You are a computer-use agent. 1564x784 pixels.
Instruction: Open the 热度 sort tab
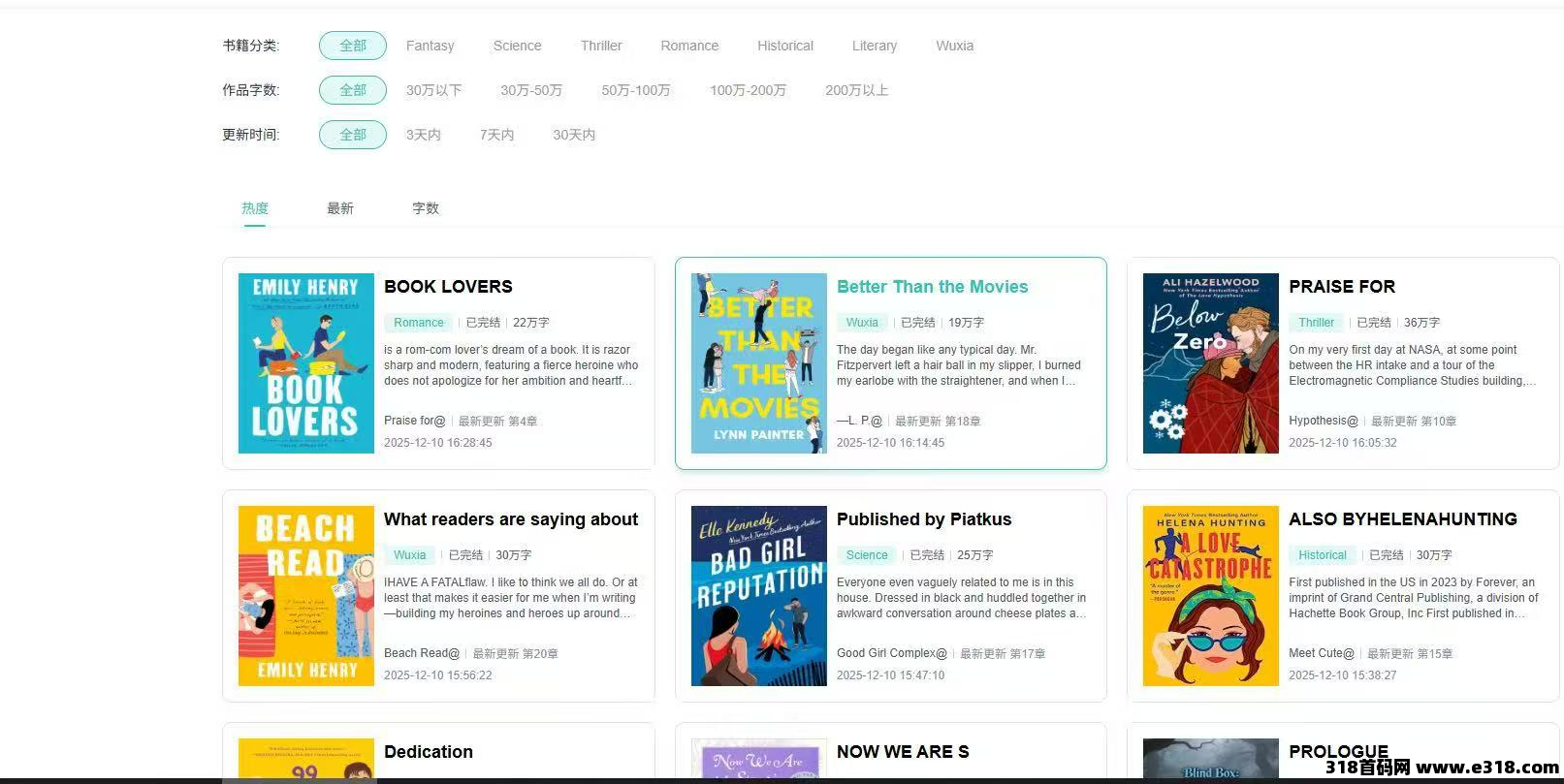click(x=255, y=208)
